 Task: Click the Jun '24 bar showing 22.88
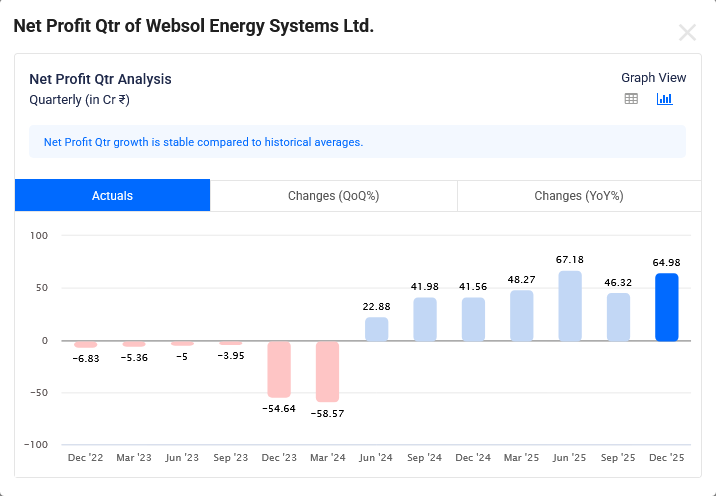(x=376, y=329)
